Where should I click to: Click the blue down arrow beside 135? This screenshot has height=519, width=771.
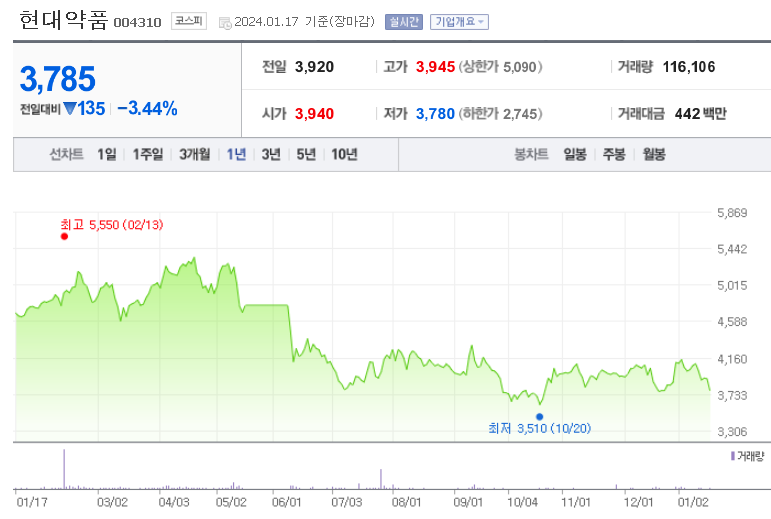tap(70, 108)
